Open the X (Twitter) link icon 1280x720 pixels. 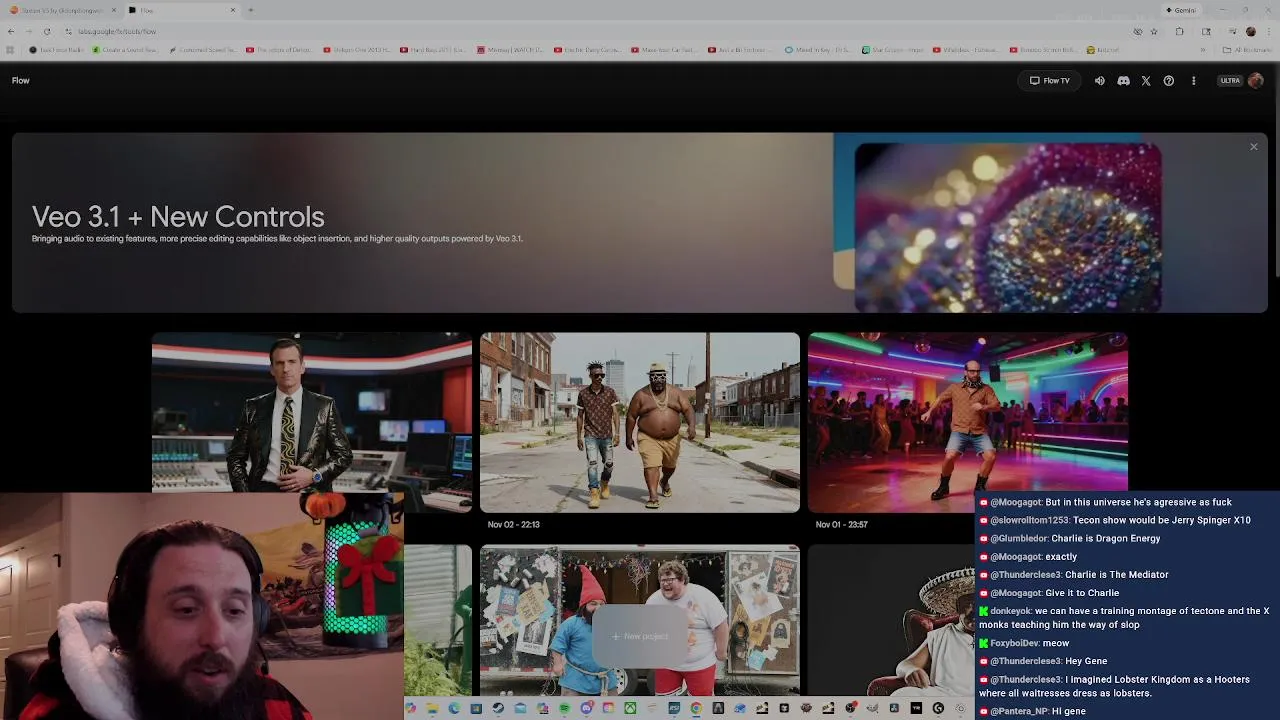[1146, 81]
